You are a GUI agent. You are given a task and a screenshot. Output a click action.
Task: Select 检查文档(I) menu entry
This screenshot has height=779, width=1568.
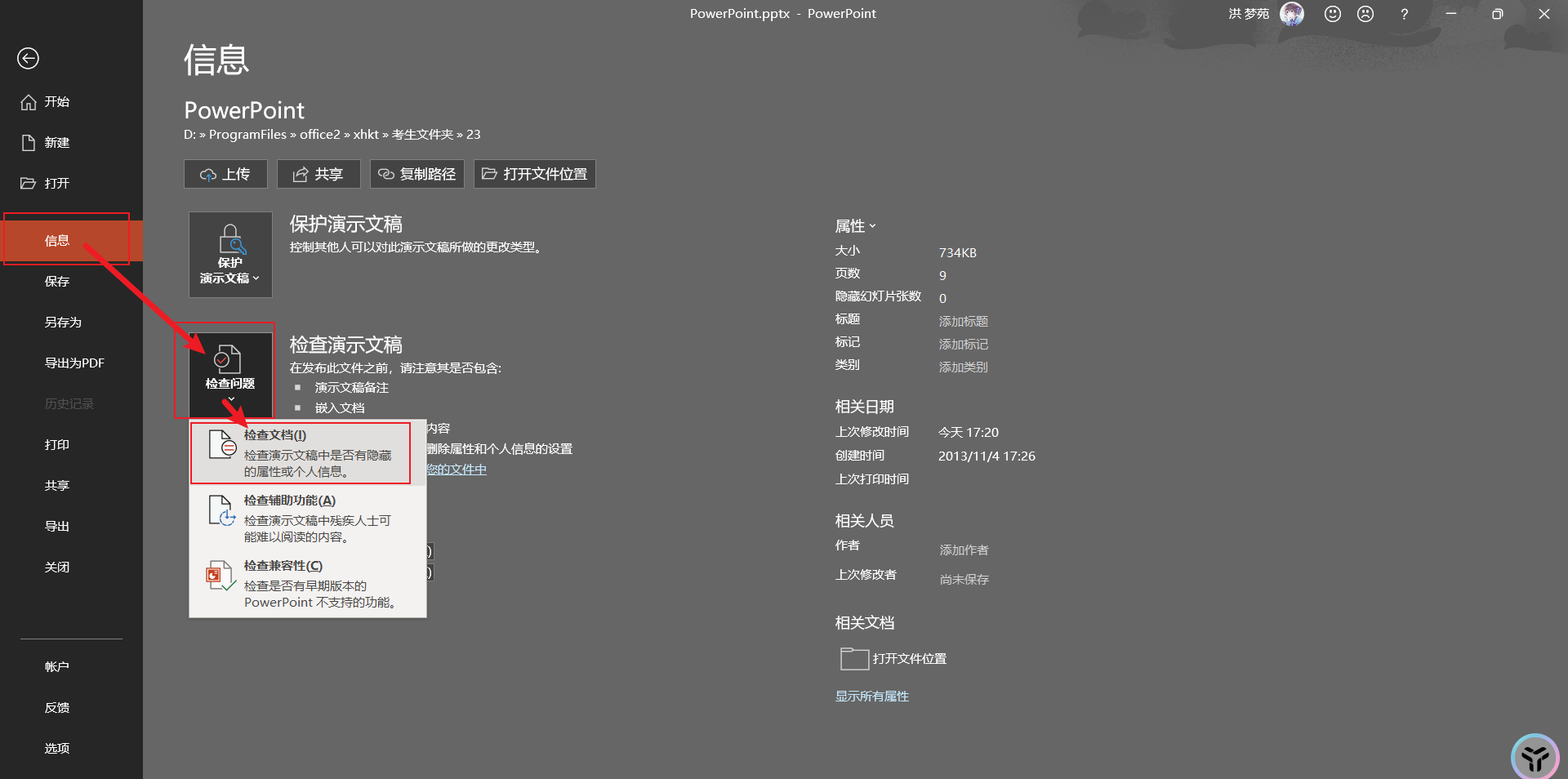tap(308, 453)
